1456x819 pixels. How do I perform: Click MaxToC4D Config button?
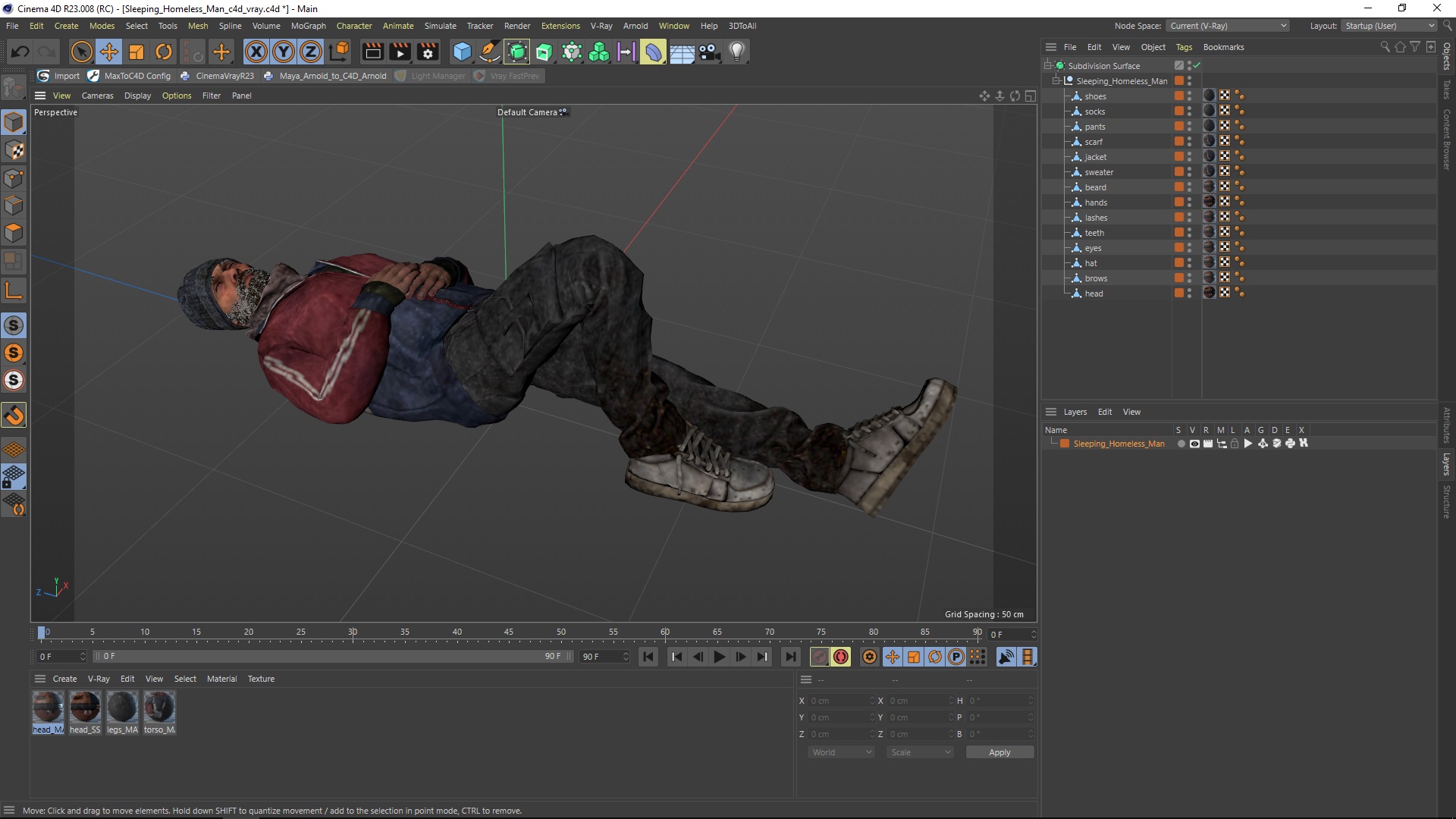130,76
